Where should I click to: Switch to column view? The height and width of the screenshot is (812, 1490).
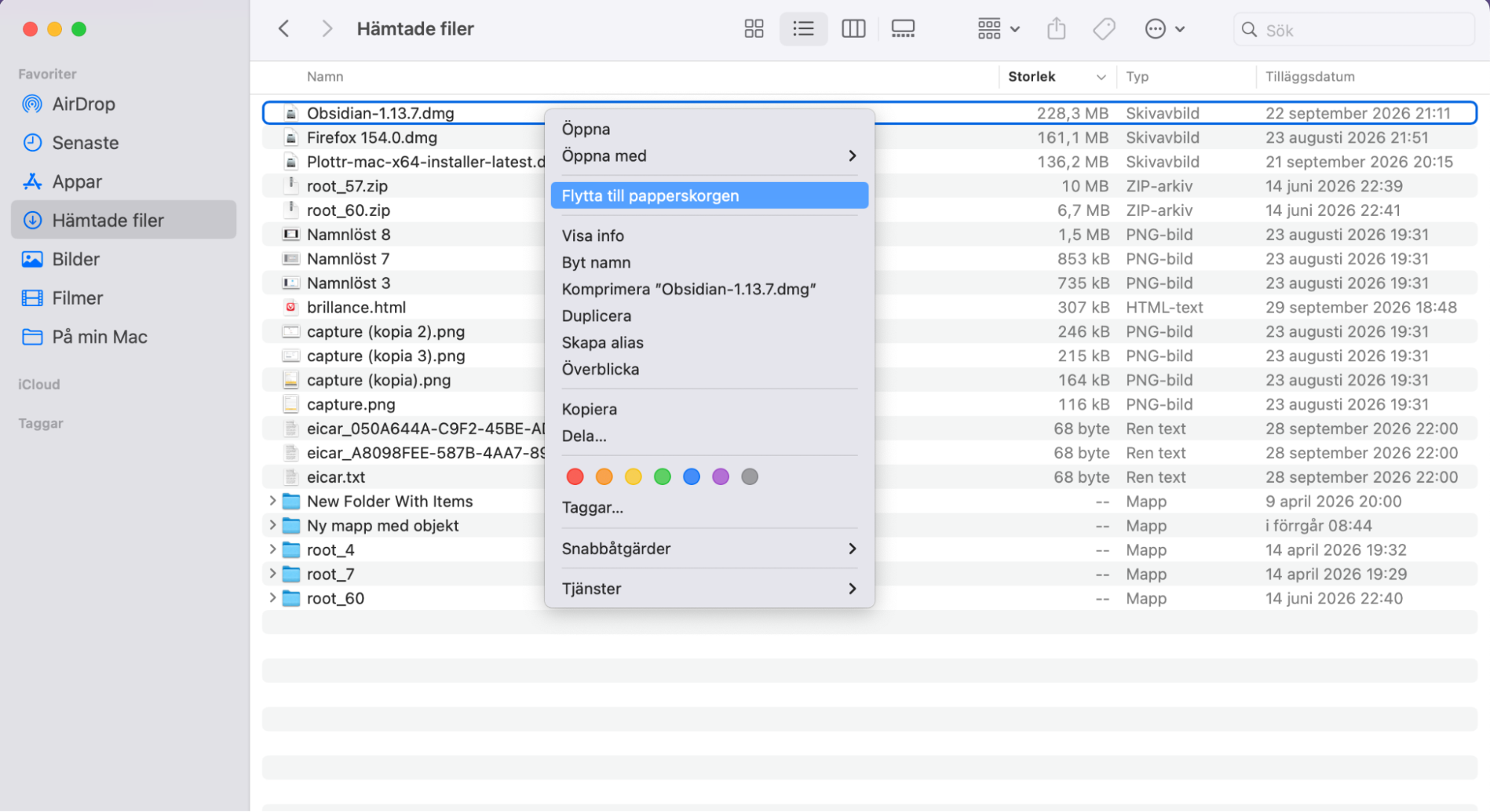point(853,29)
